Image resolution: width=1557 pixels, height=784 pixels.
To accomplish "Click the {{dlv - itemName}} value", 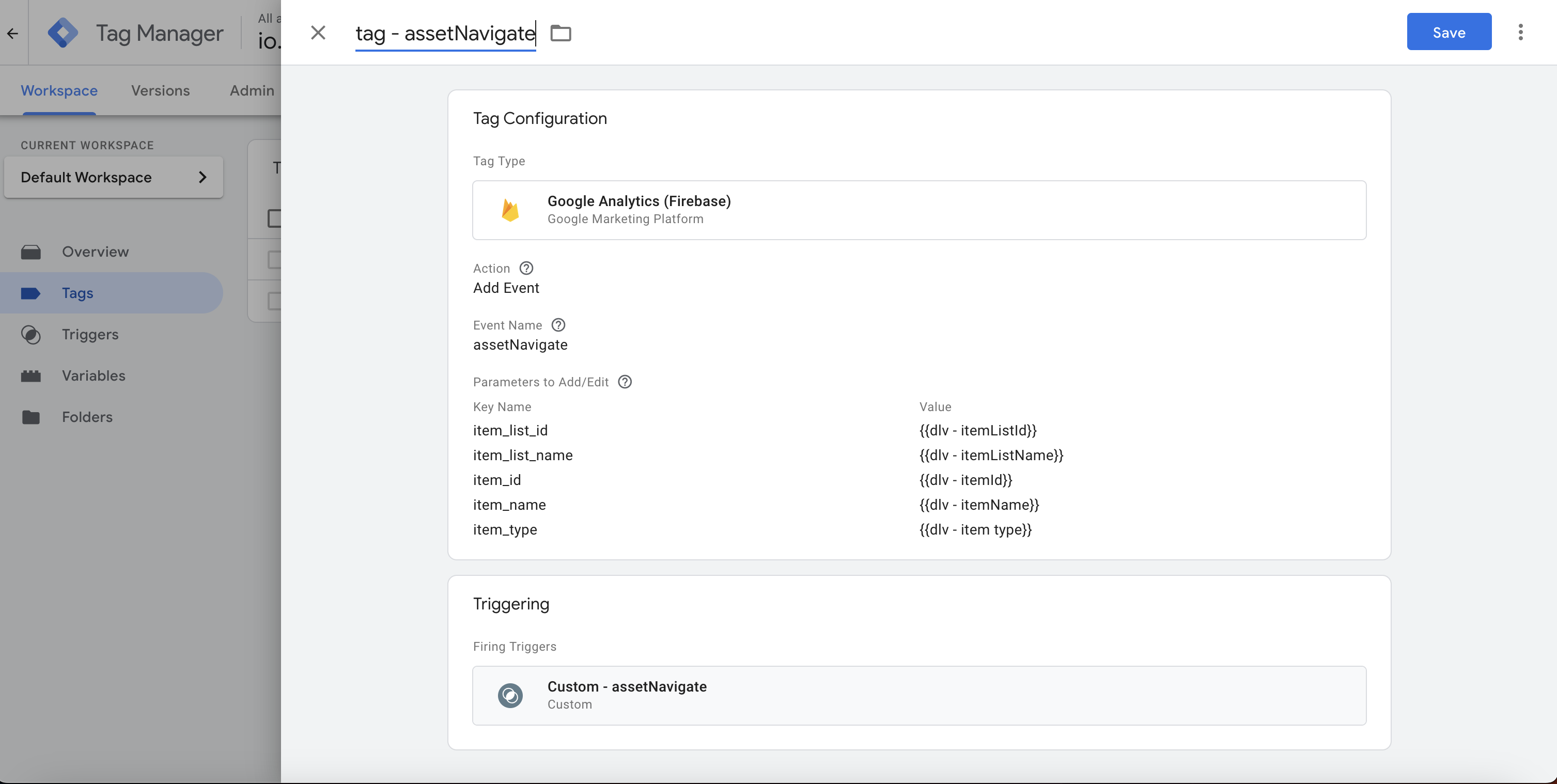I will [979, 505].
